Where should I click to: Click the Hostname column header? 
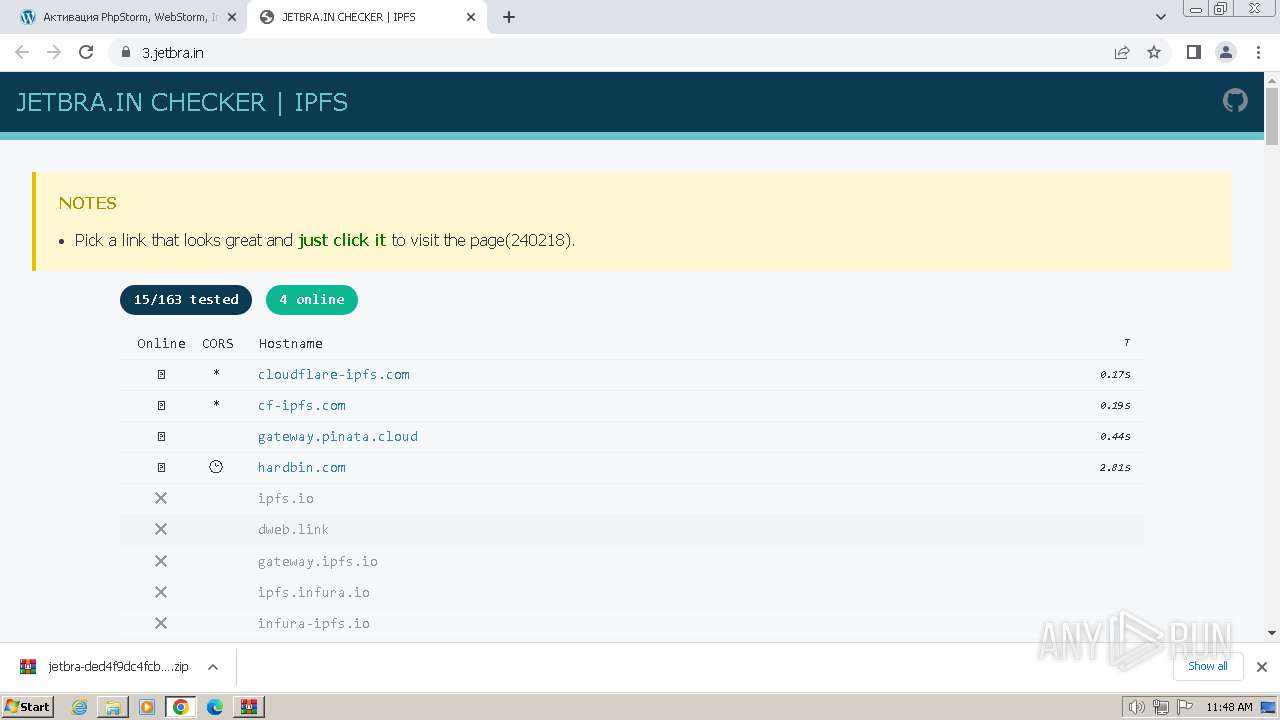(x=291, y=343)
